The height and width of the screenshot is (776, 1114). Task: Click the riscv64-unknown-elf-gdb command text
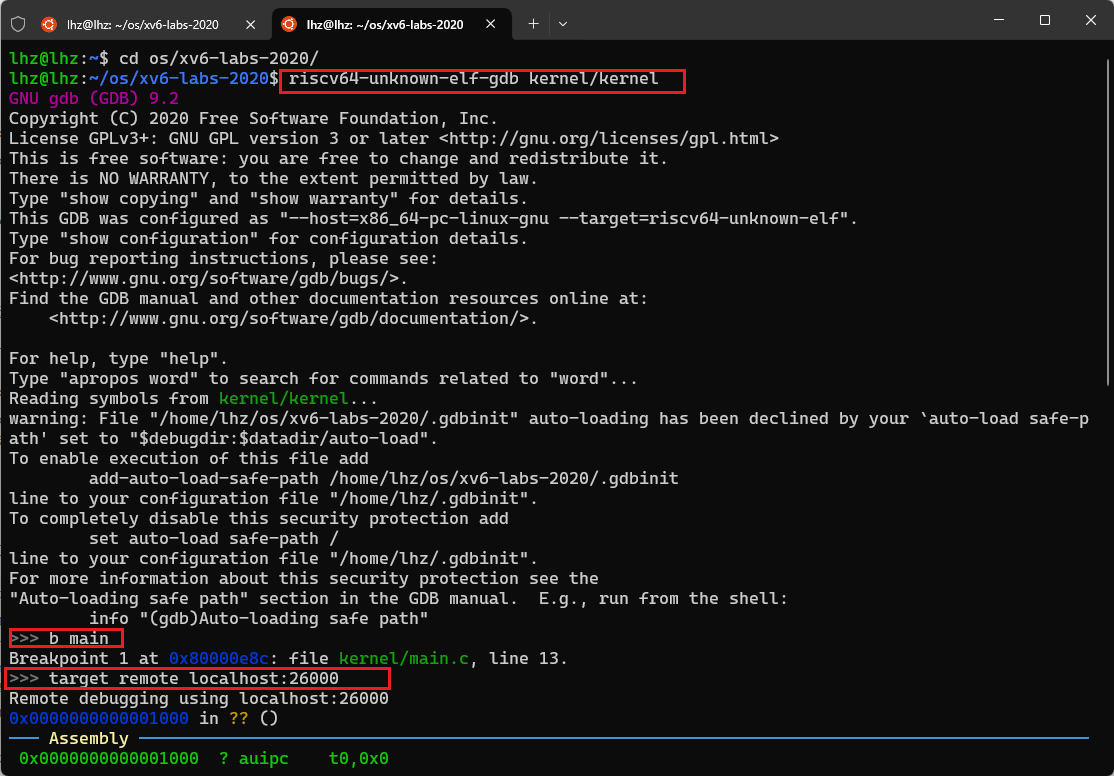tap(482, 80)
